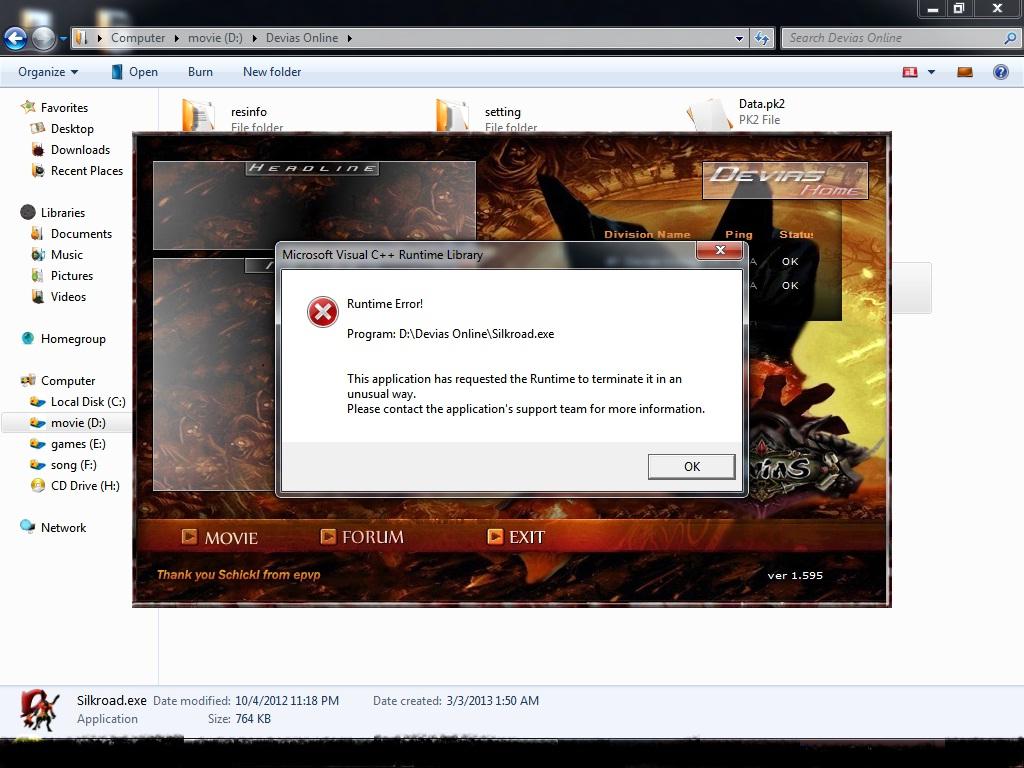
Task: Click Date modified value in details pane
Action: [x=287, y=701]
